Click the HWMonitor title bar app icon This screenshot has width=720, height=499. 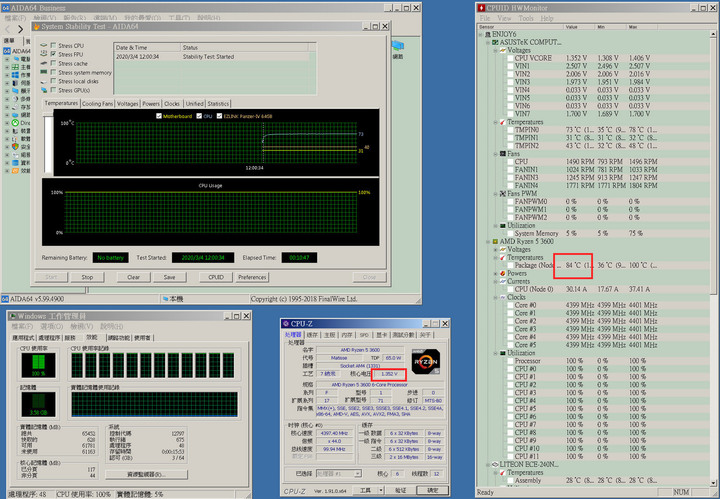tap(482, 8)
